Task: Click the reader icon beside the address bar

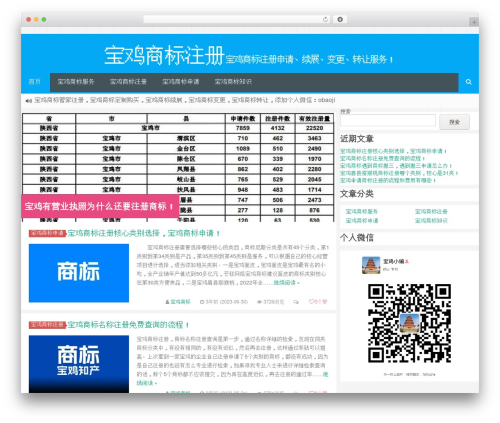Action: (340, 20)
